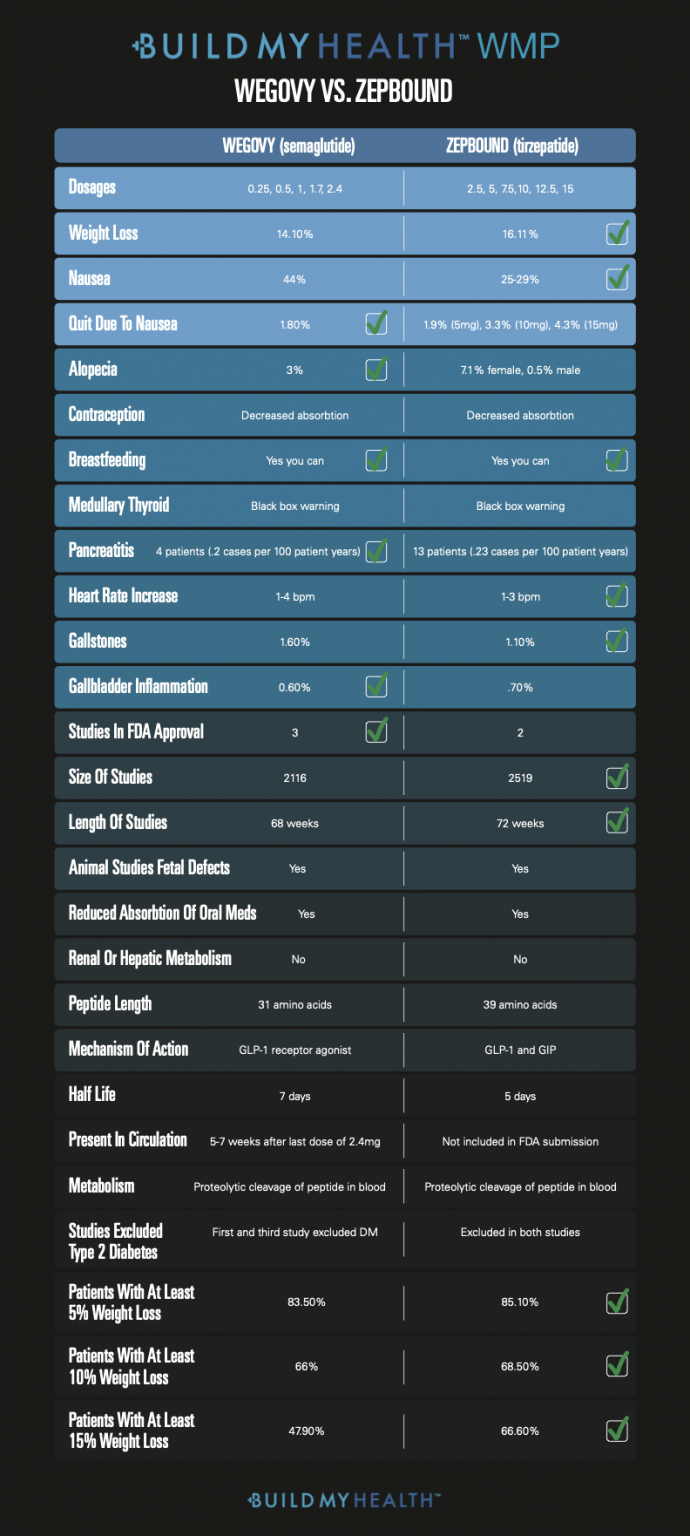Click the Wegovy Gallbladder Inflammation checkmark
Viewport: 690px width, 1536px height.
click(x=377, y=686)
